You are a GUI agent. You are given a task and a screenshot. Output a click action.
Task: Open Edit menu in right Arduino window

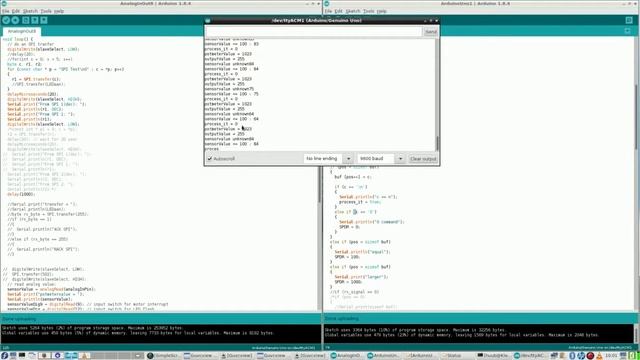pos(338,11)
